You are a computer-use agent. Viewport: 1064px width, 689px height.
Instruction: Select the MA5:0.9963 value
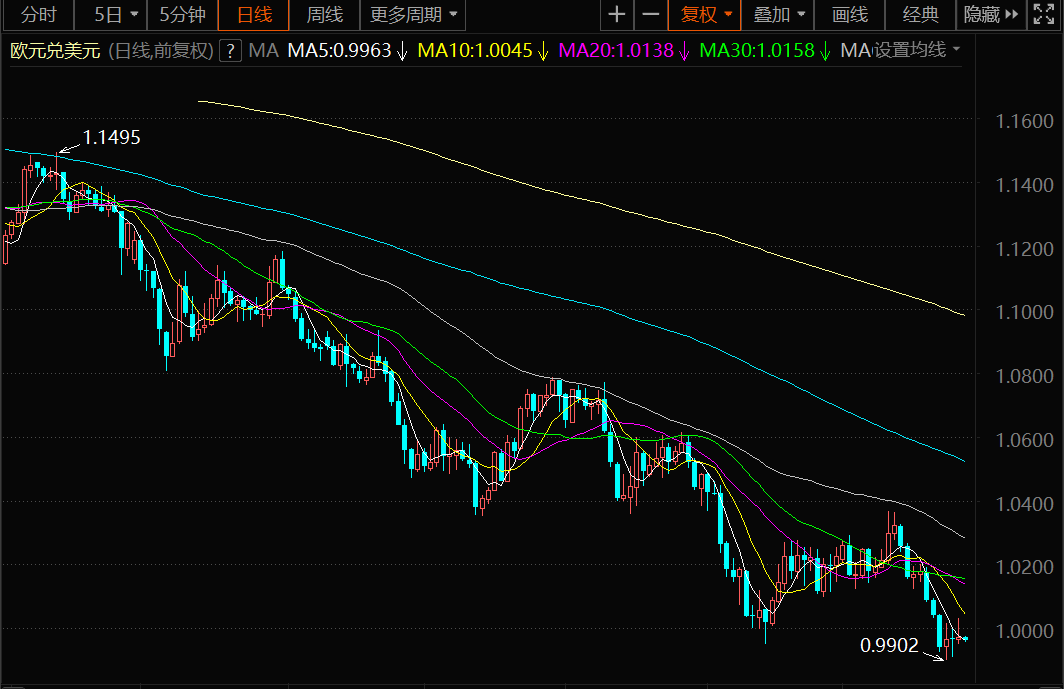tap(339, 50)
